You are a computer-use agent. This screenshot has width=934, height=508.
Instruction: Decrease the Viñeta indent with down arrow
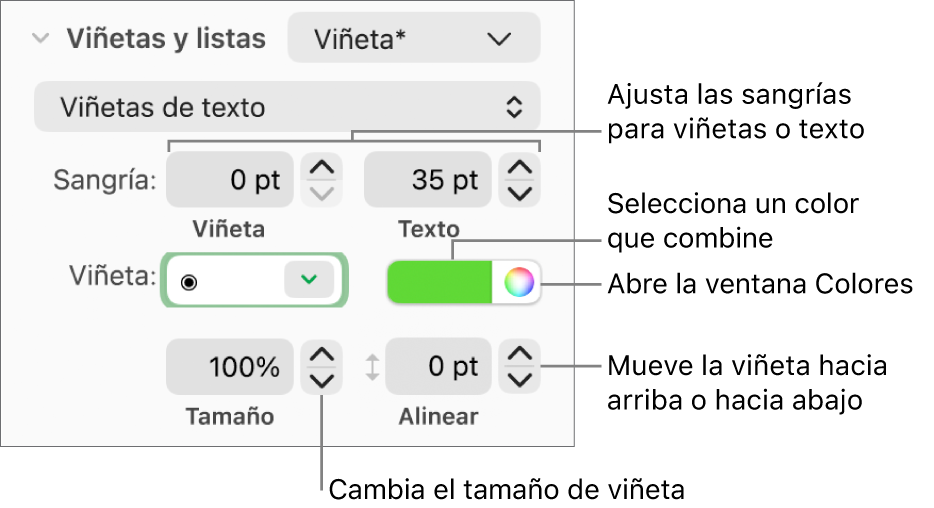[321, 192]
